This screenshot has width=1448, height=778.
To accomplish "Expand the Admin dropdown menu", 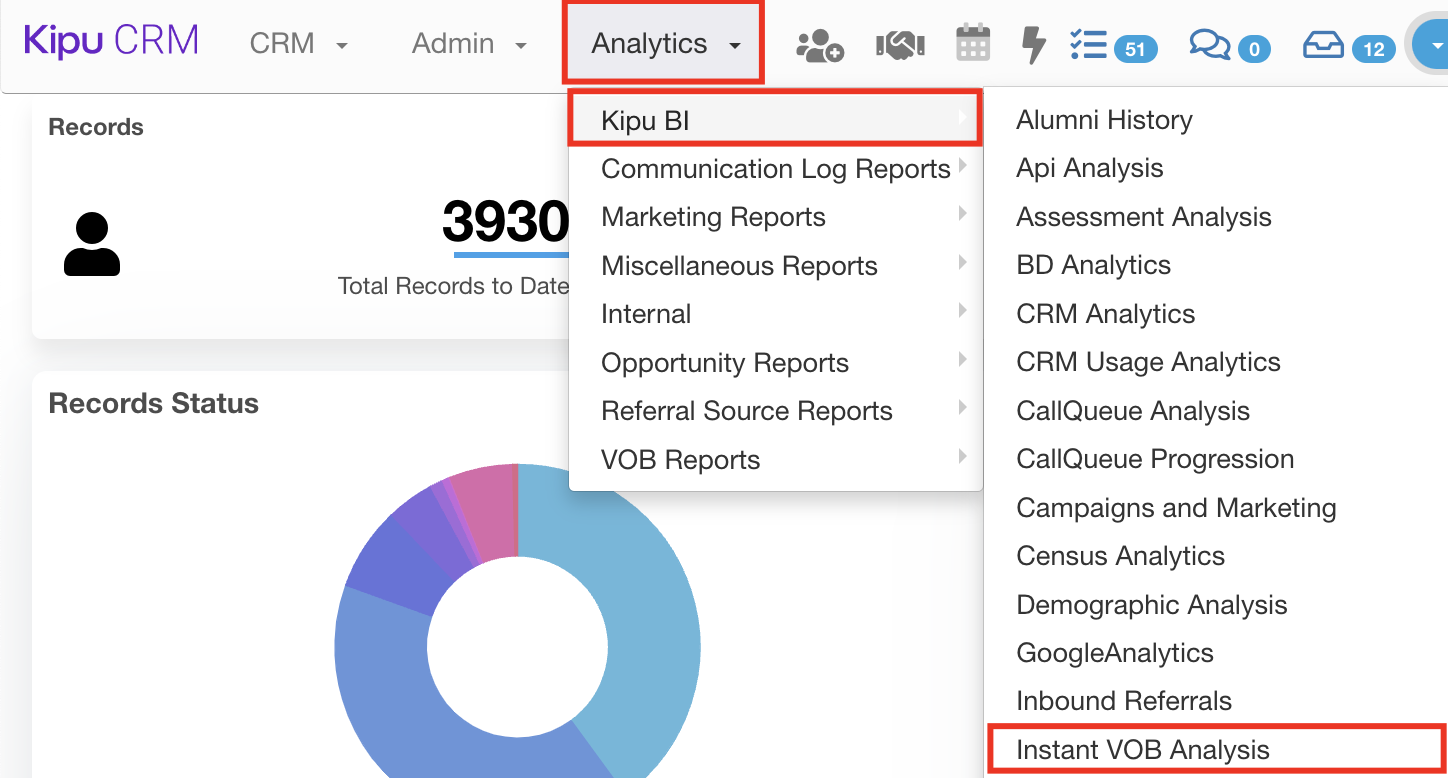I will 468,44.
